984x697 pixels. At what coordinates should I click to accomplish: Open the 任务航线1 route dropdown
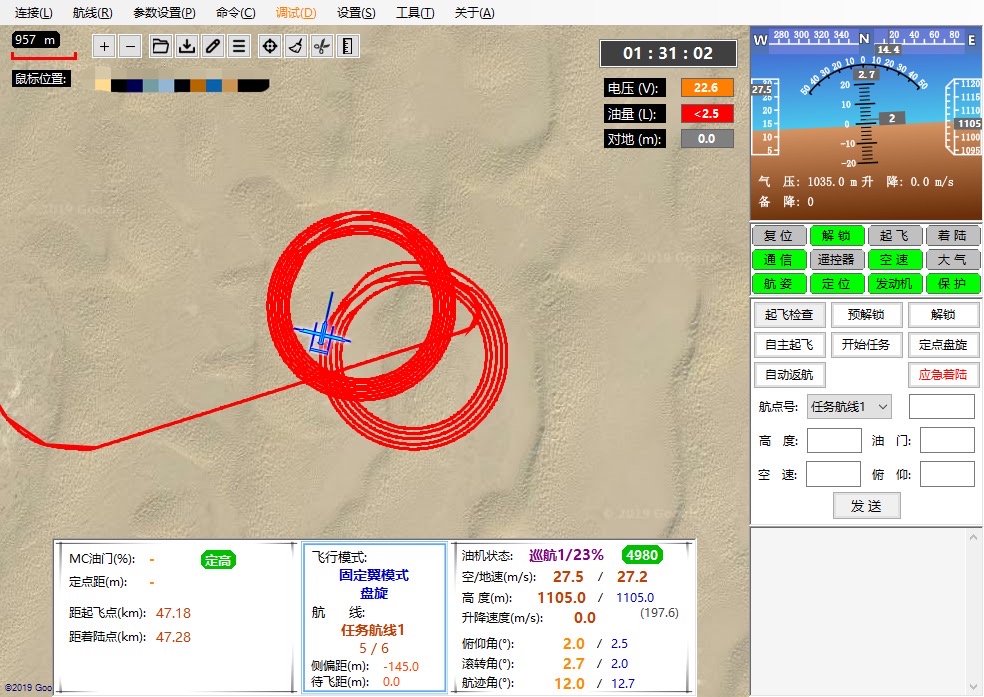848,406
